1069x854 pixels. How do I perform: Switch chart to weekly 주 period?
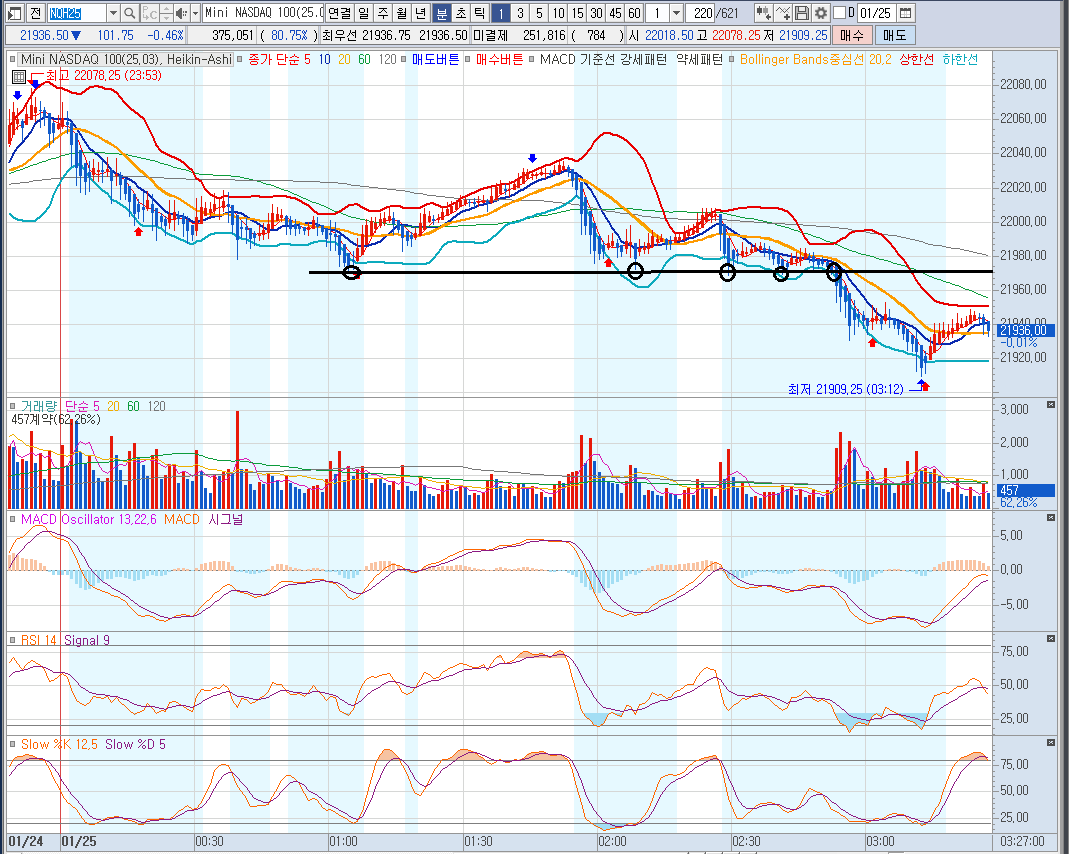[383, 12]
